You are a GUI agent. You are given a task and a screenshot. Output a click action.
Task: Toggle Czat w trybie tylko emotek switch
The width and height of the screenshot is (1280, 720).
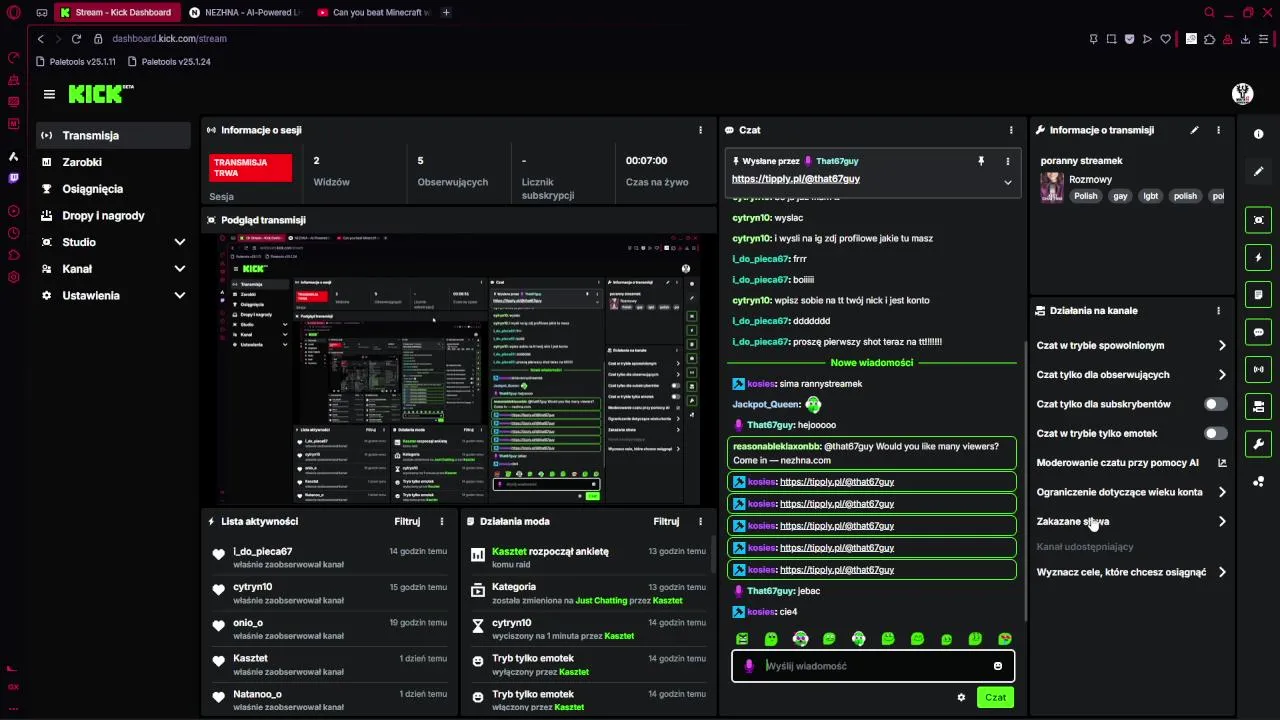[x=1215, y=433]
